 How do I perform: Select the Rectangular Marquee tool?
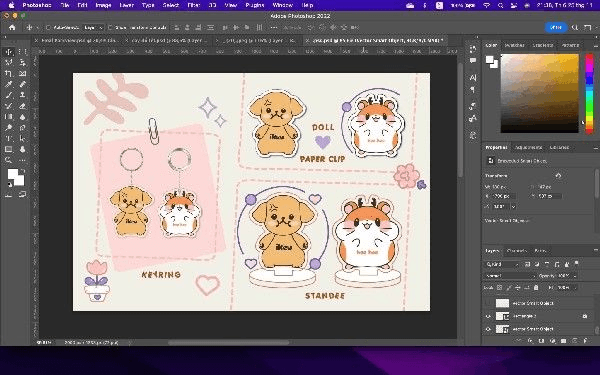click(x=23, y=52)
